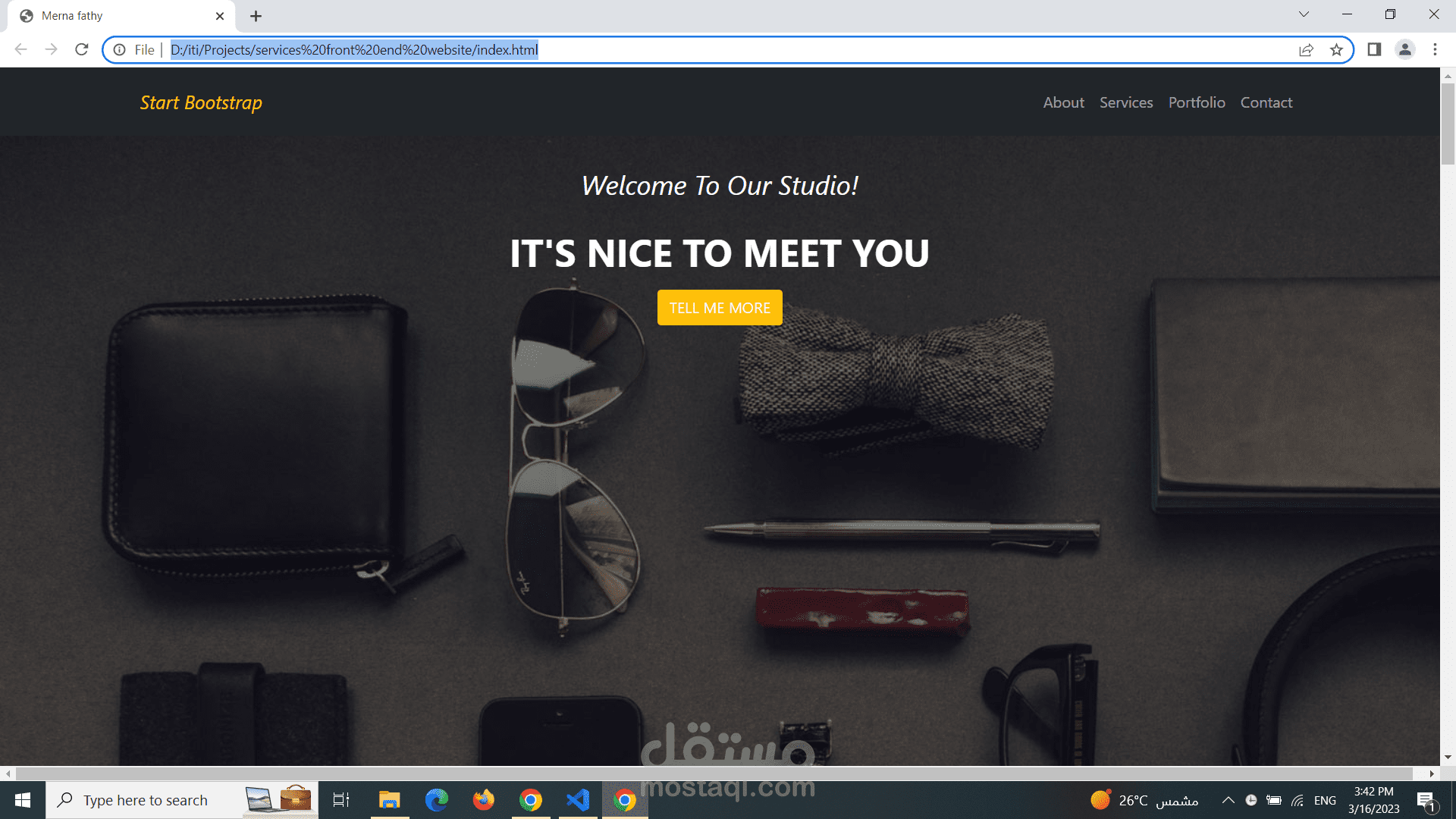Bookmark this page with the star icon
1456x819 pixels.
(x=1337, y=49)
